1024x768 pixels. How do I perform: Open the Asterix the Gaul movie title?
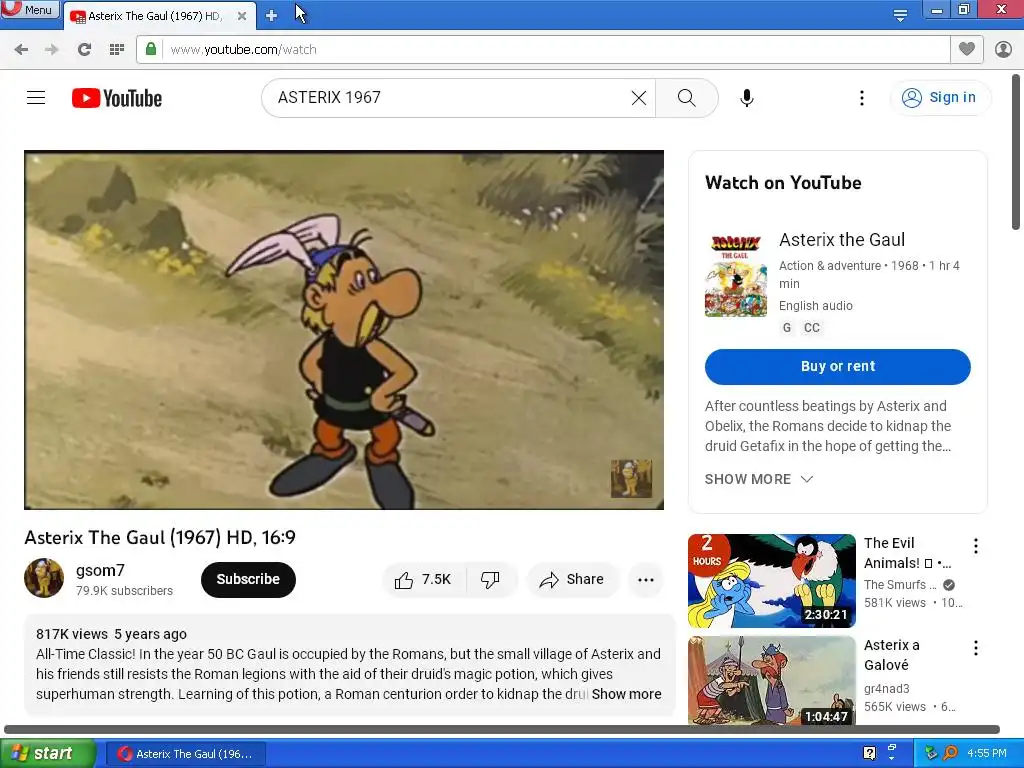842,240
